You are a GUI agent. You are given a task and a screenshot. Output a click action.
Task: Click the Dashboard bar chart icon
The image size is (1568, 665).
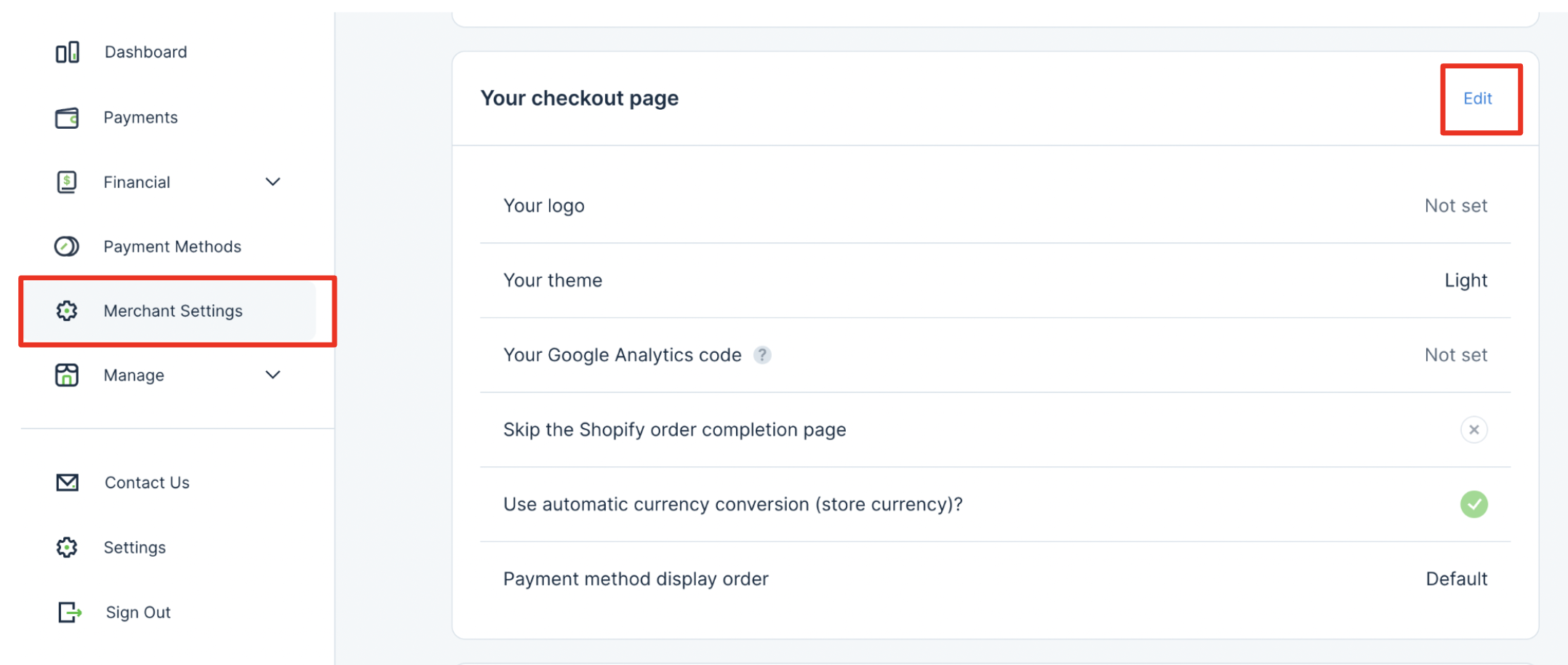tap(68, 52)
